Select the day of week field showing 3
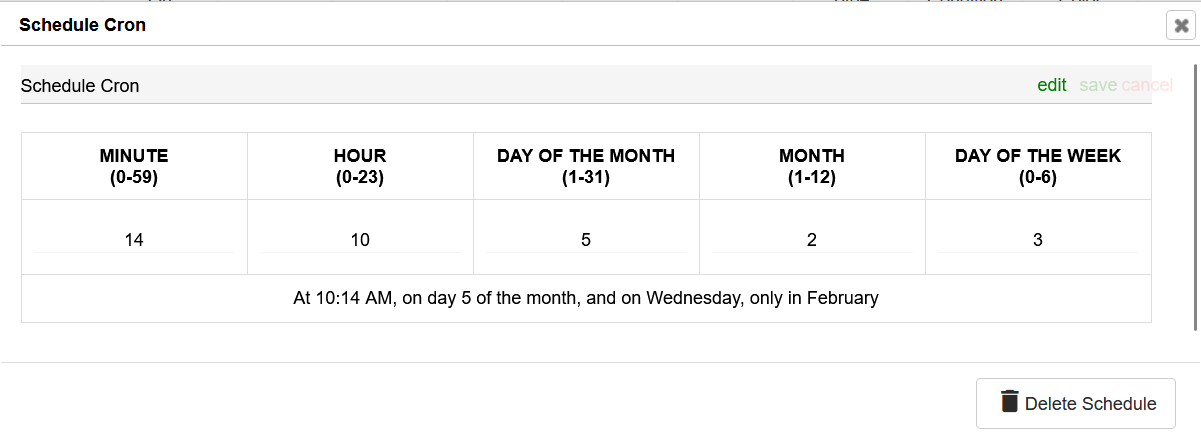The height and width of the screenshot is (447, 1201). 1038,240
